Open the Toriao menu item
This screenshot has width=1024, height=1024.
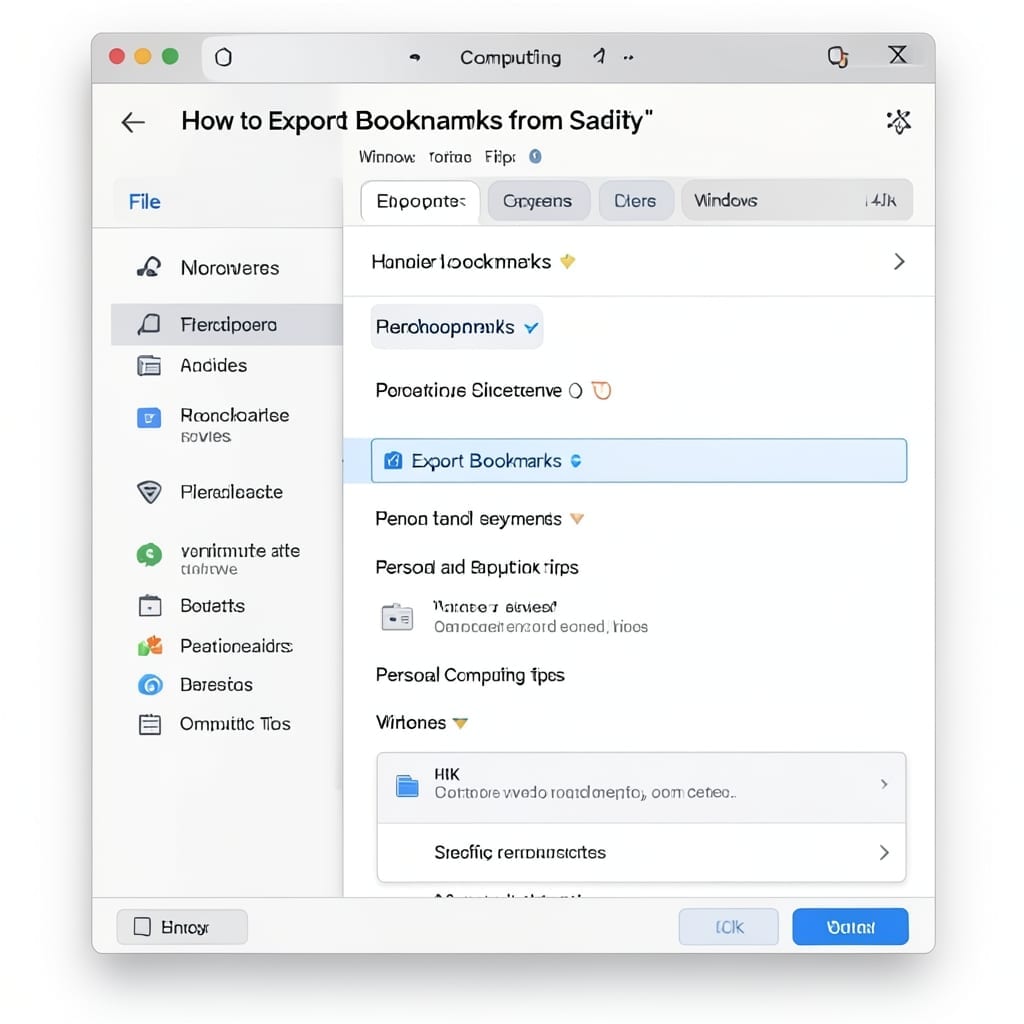pyautogui.click(x=450, y=157)
